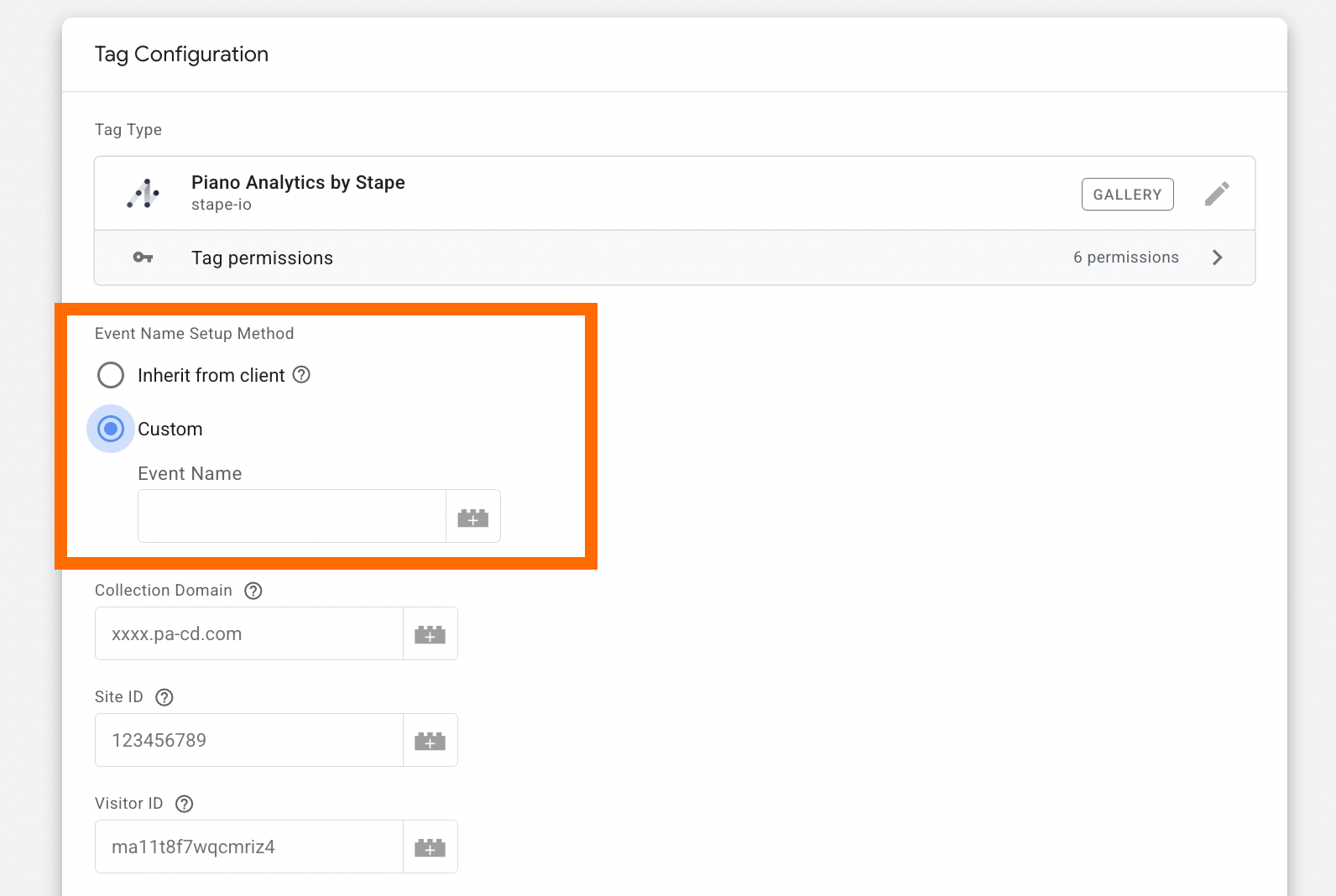This screenshot has height=896, width=1336.
Task: Click the 6 permissions label
Action: point(1125,258)
